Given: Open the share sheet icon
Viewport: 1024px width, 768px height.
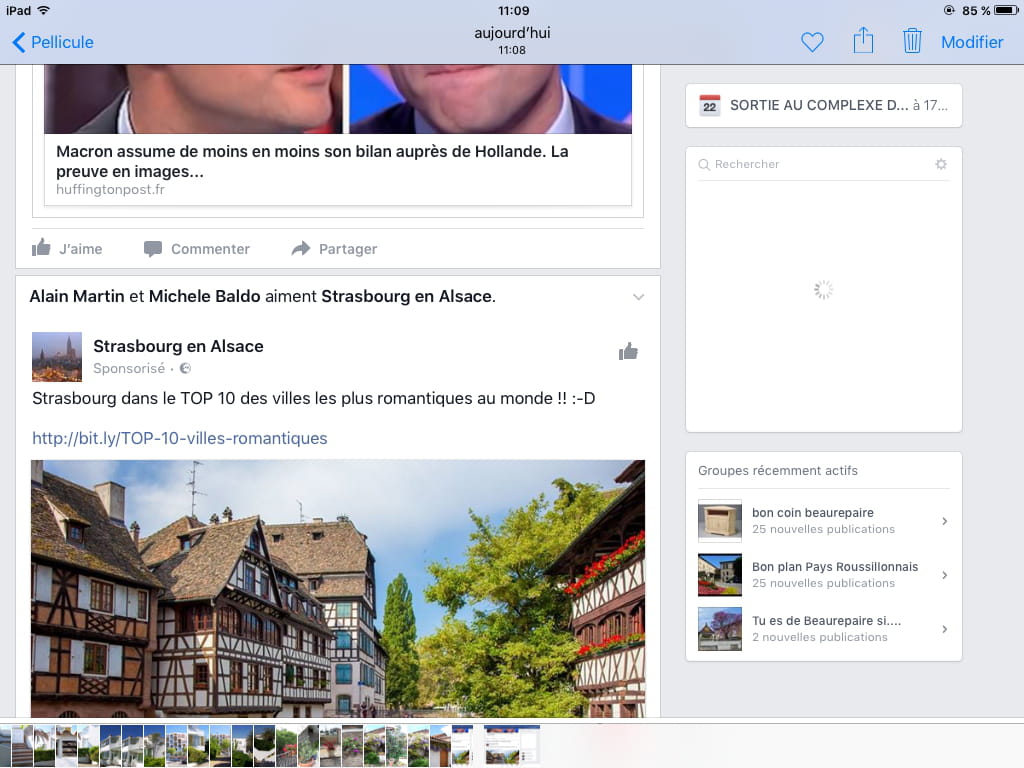Looking at the screenshot, I should tap(863, 40).
